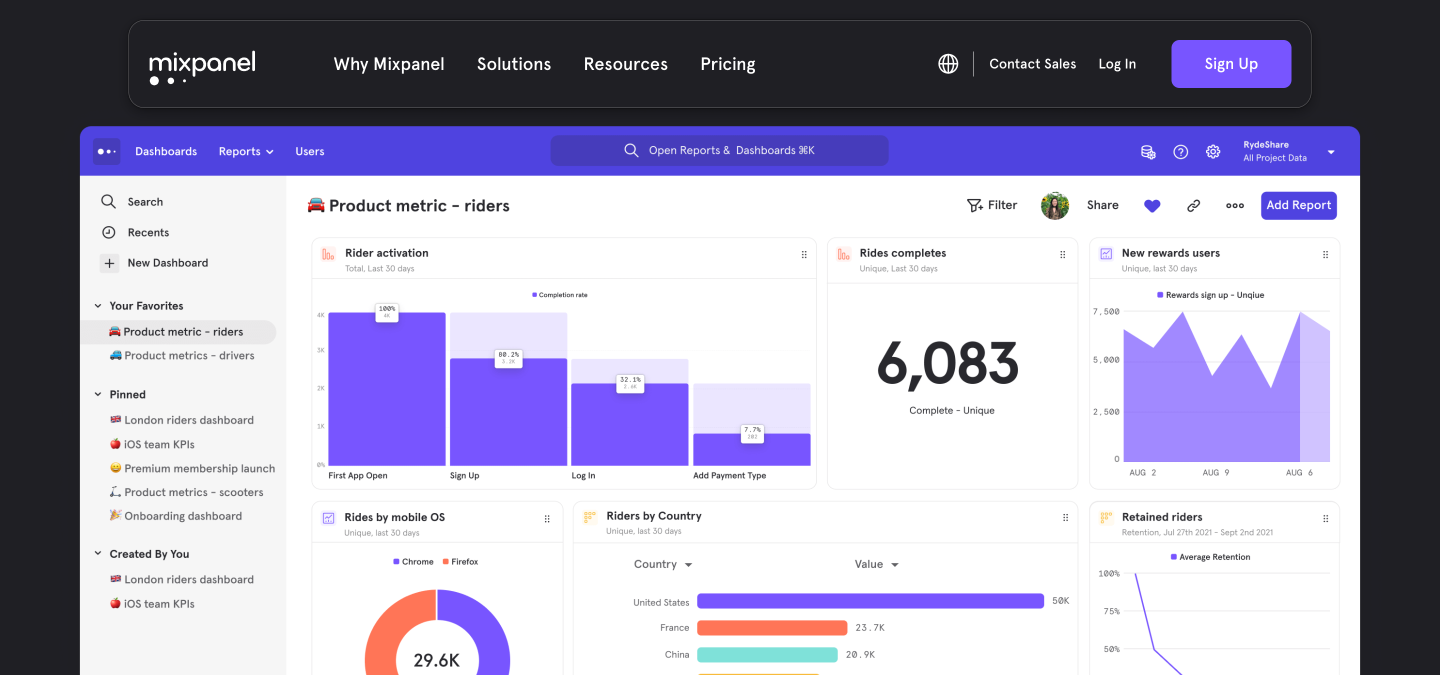Click the Rider activation report type icon
This screenshot has width=1440, height=675.
point(328,254)
